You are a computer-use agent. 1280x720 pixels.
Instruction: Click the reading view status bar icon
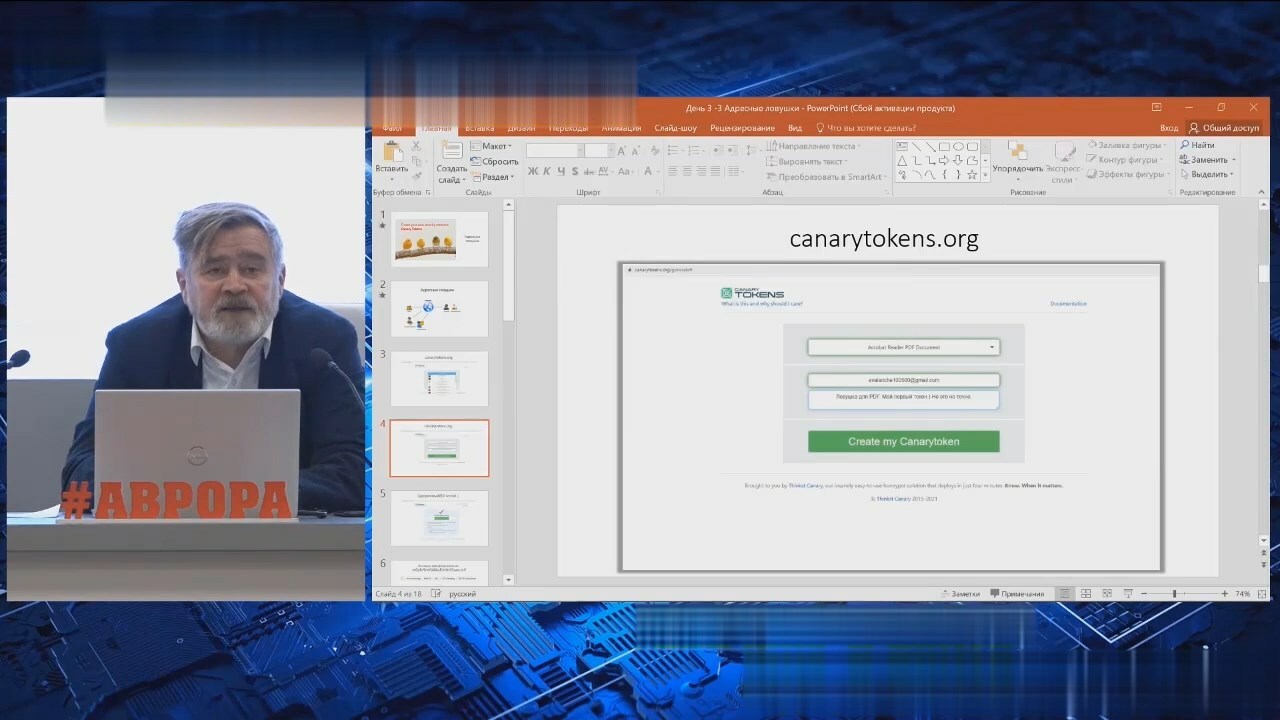(1107, 594)
